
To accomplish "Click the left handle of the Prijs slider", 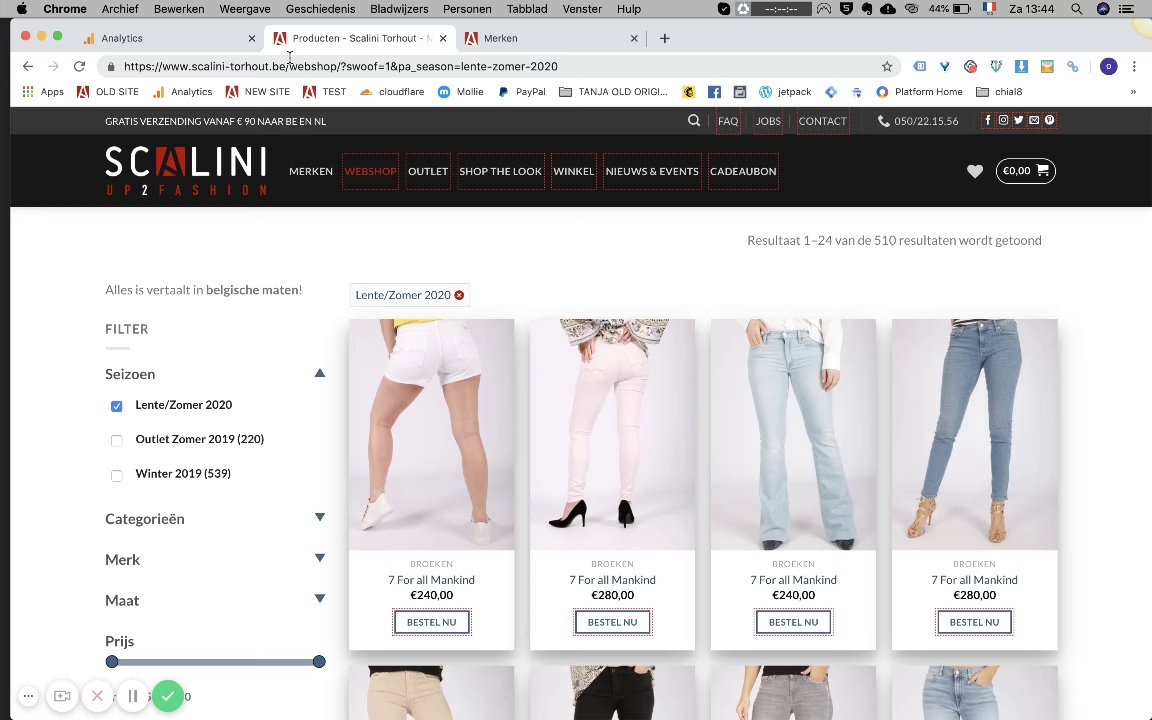I will [112, 662].
